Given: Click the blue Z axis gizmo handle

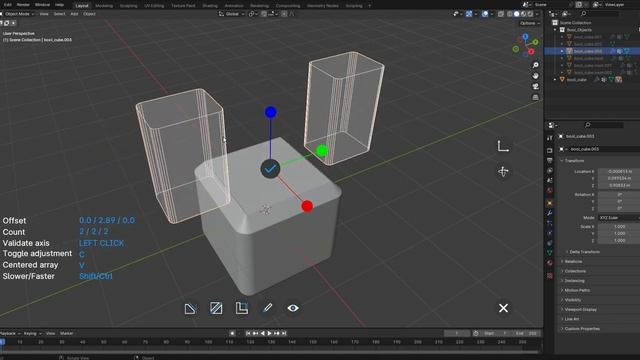Looking at the screenshot, I should 271,112.
